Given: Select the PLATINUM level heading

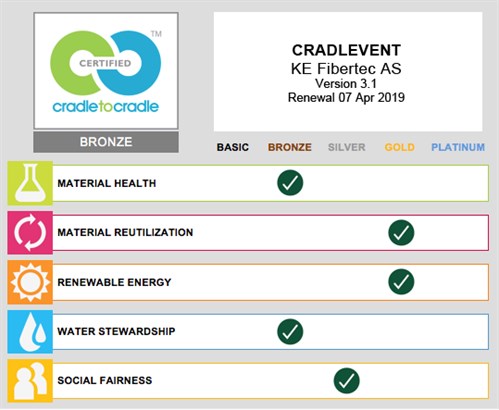Looking at the screenshot, I should [x=458, y=147].
